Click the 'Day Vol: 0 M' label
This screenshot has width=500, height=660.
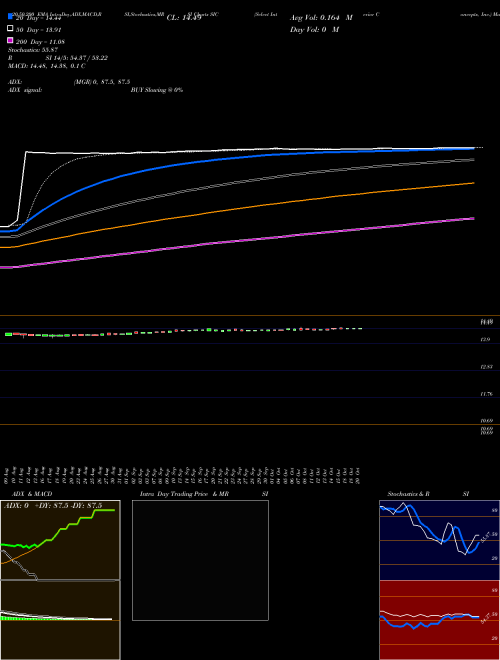[x=314, y=29]
